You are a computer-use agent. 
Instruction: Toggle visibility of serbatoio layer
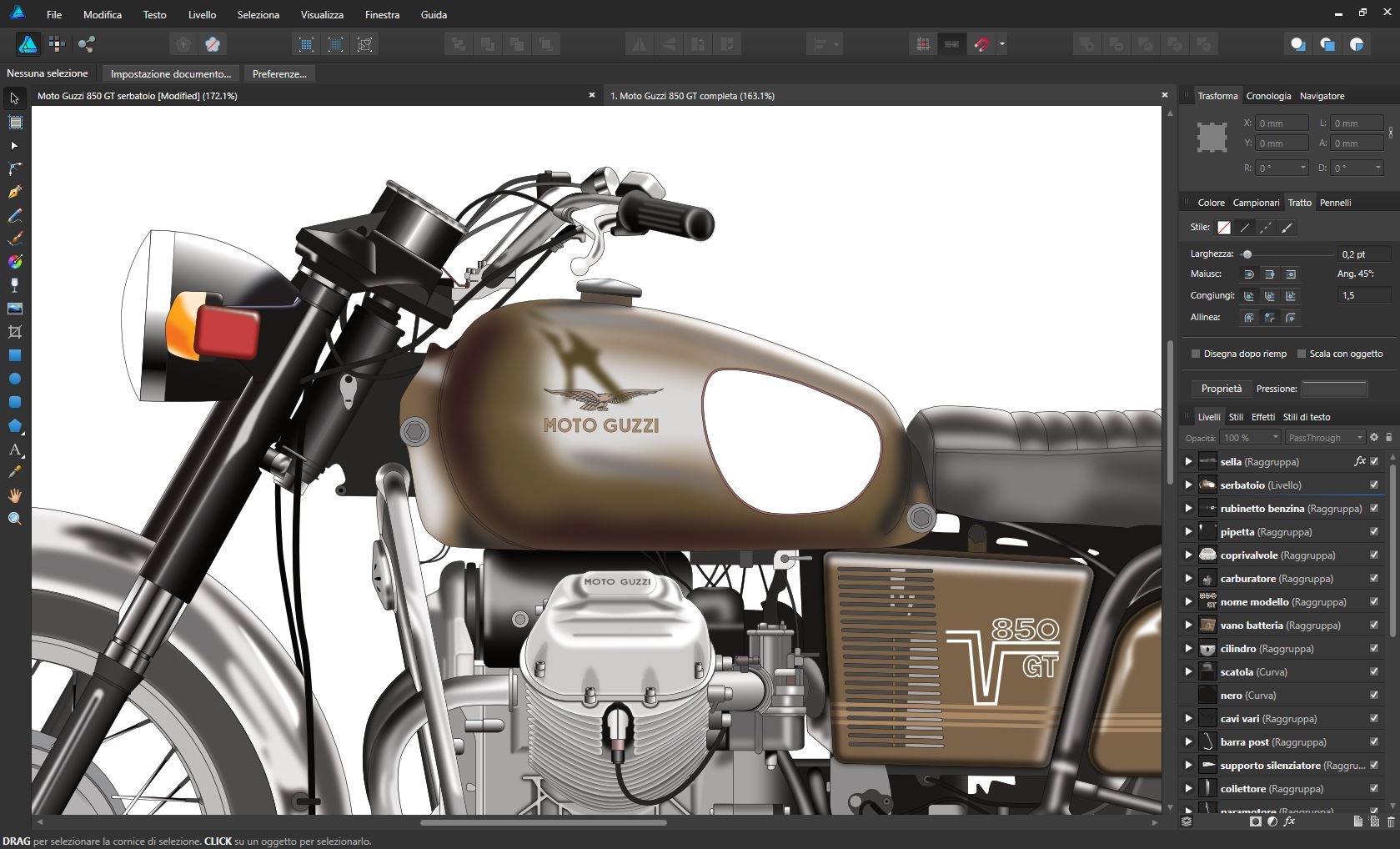(x=1374, y=485)
